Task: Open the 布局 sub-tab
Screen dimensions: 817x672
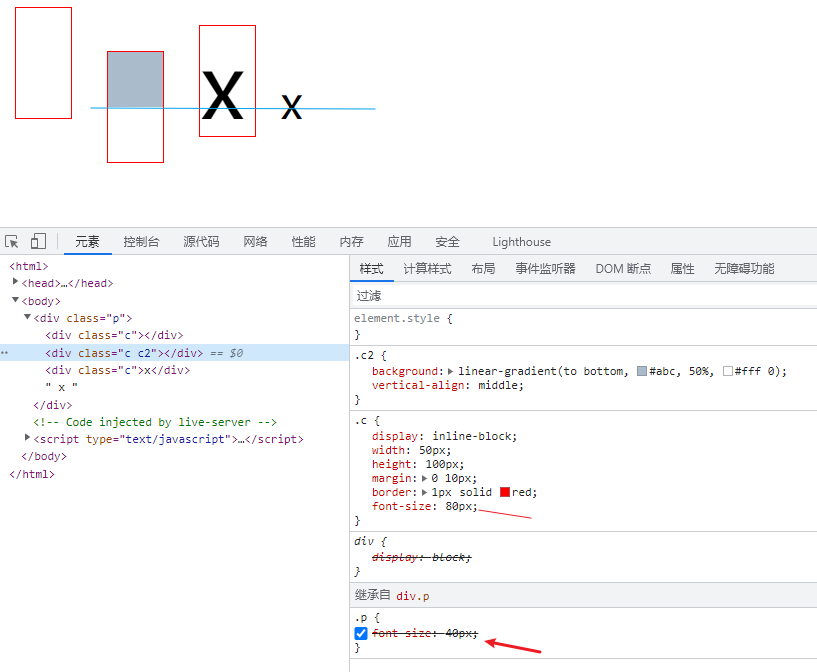Action: click(x=483, y=269)
